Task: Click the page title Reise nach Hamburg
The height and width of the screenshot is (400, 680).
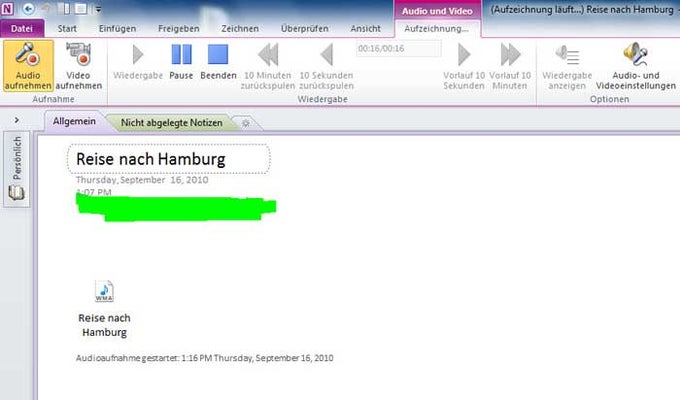Action: [151, 159]
